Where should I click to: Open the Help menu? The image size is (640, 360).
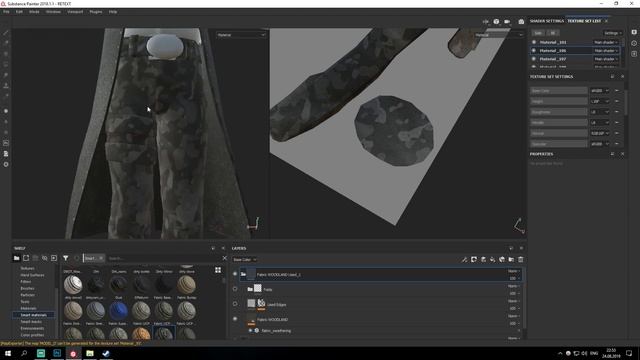113,12
